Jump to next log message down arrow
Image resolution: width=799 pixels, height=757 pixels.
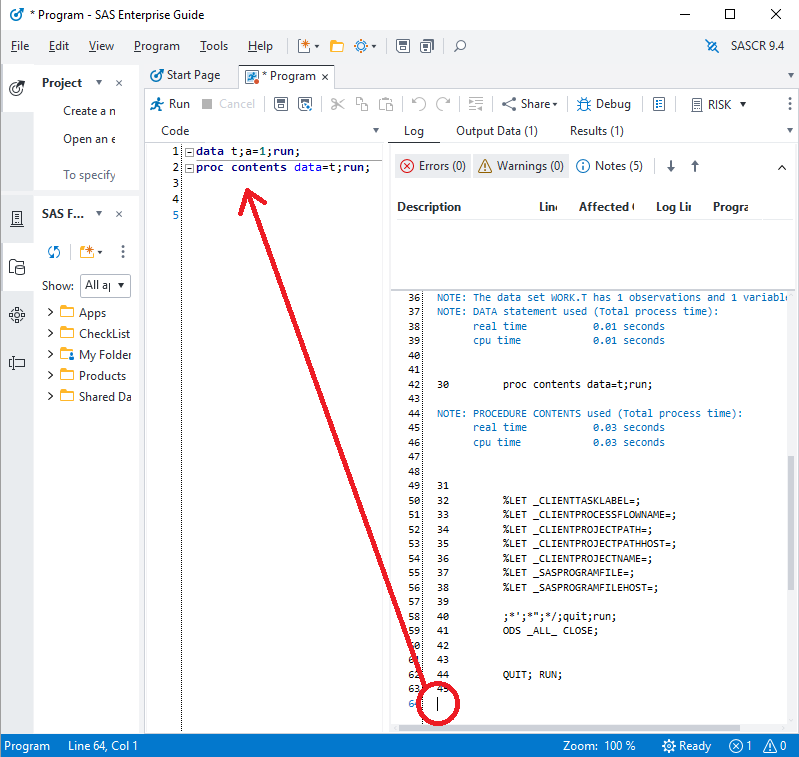tap(671, 166)
